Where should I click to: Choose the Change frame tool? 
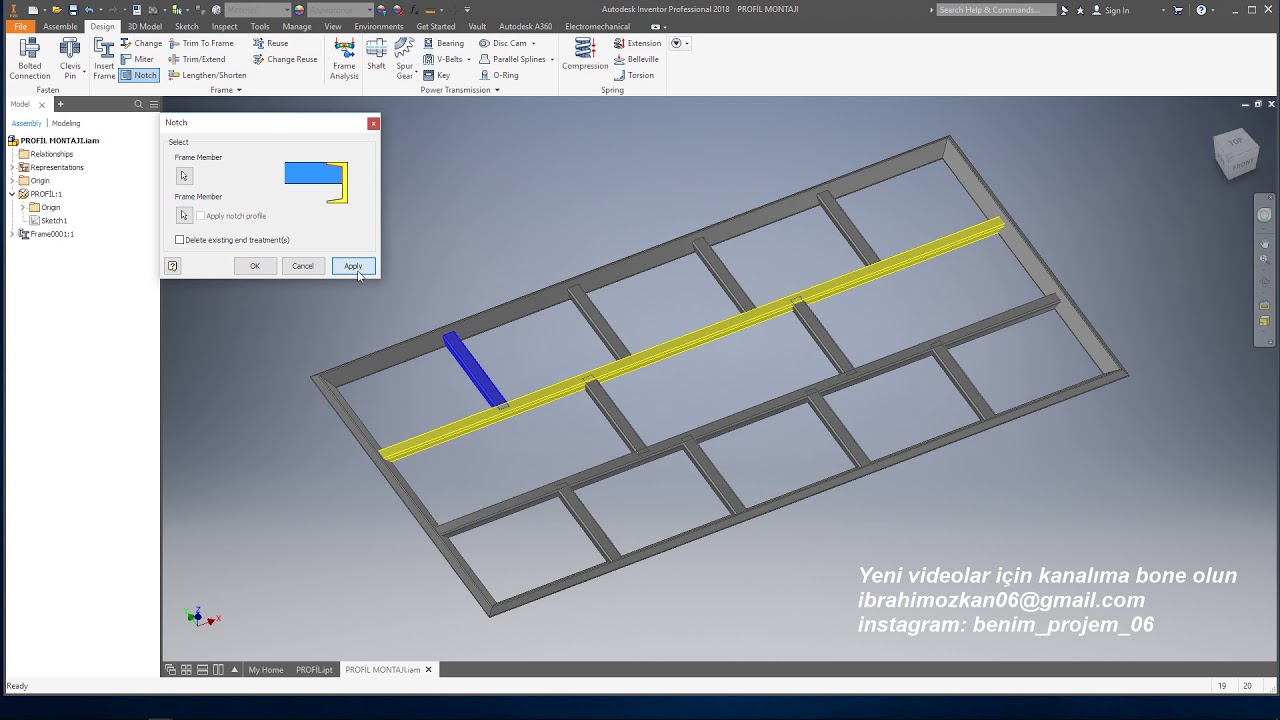141,43
